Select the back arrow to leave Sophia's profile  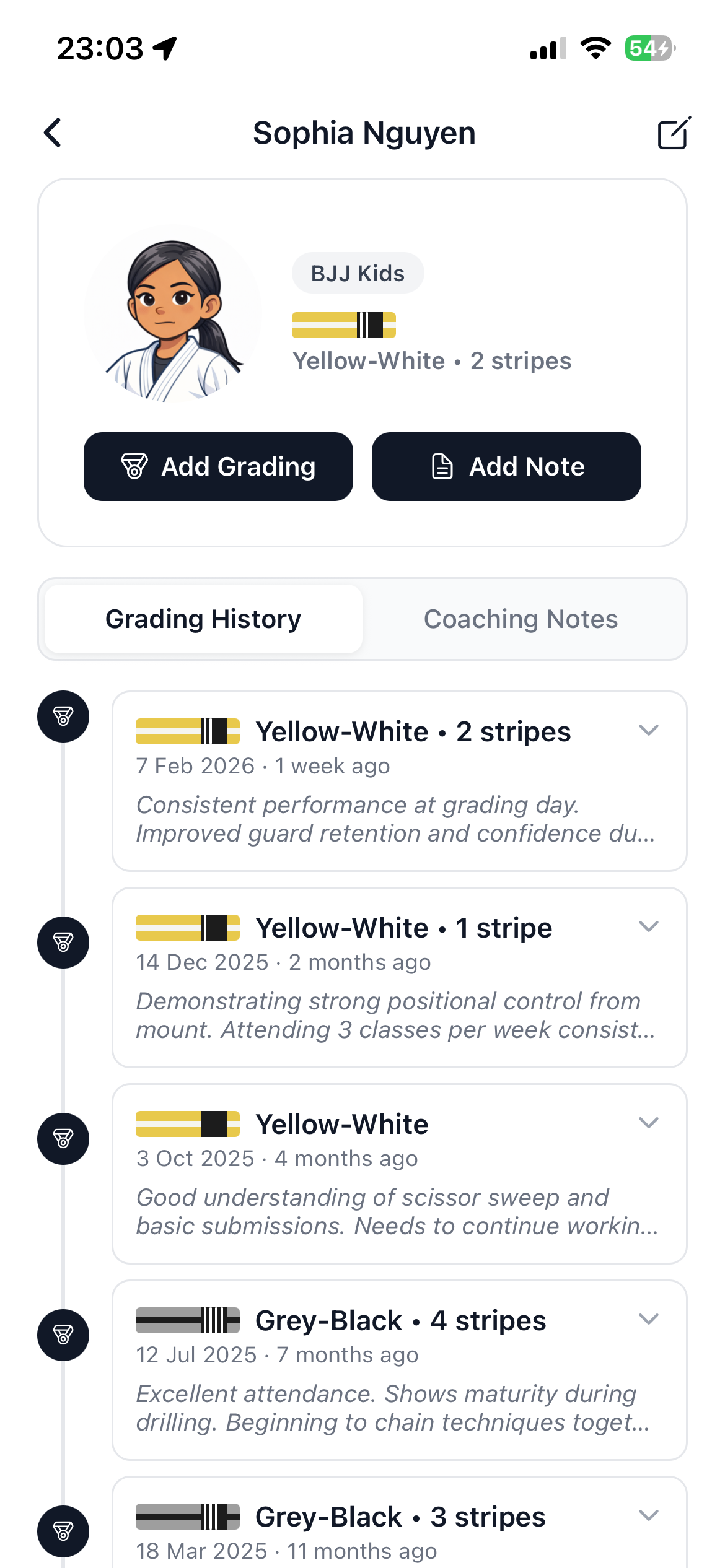[53, 133]
